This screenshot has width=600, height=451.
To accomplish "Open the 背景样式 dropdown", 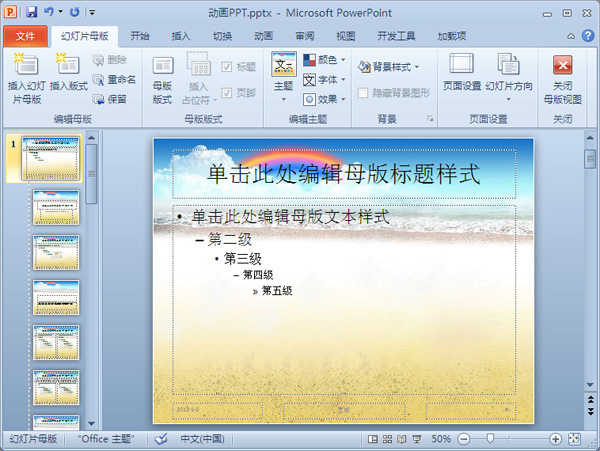I will click(388, 67).
